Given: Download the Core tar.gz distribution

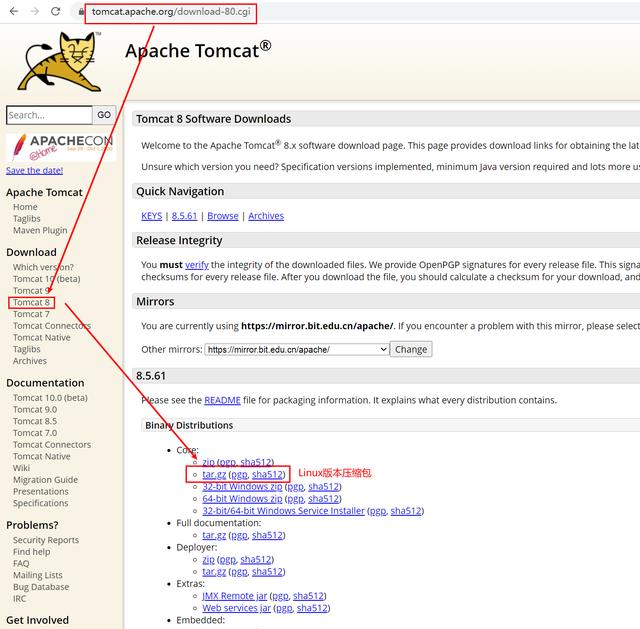Looking at the screenshot, I should [214, 474].
